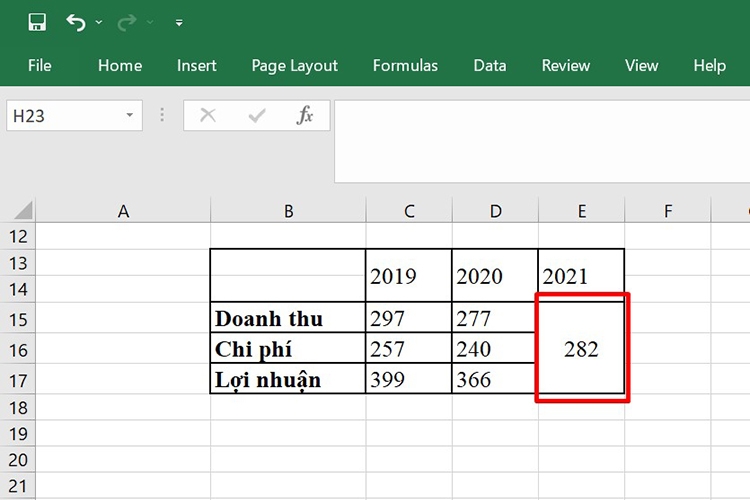Click the Doanh thu cell
This screenshot has height=500, width=750.
coord(288,318)
